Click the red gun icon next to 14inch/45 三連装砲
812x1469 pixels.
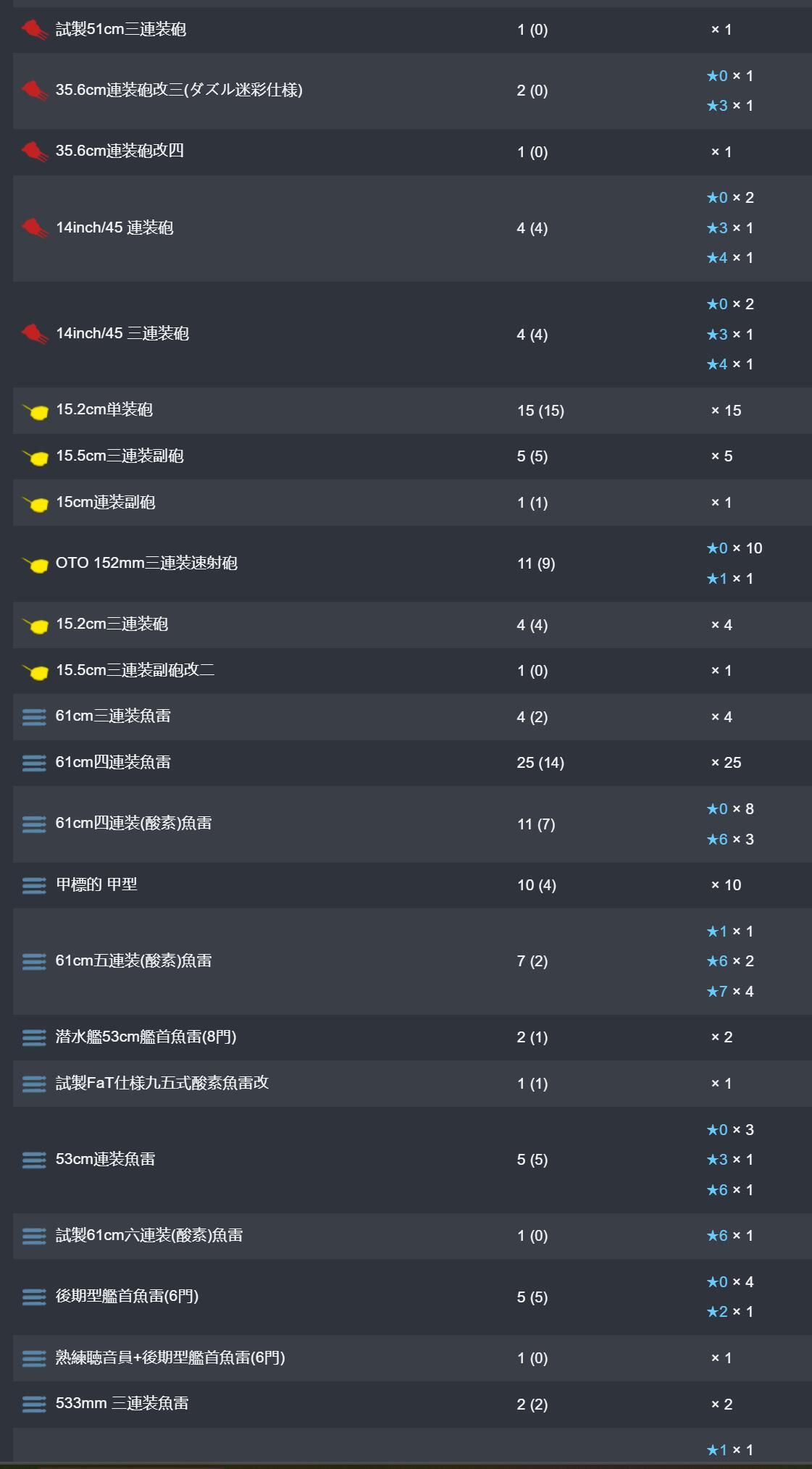(34, 334)
